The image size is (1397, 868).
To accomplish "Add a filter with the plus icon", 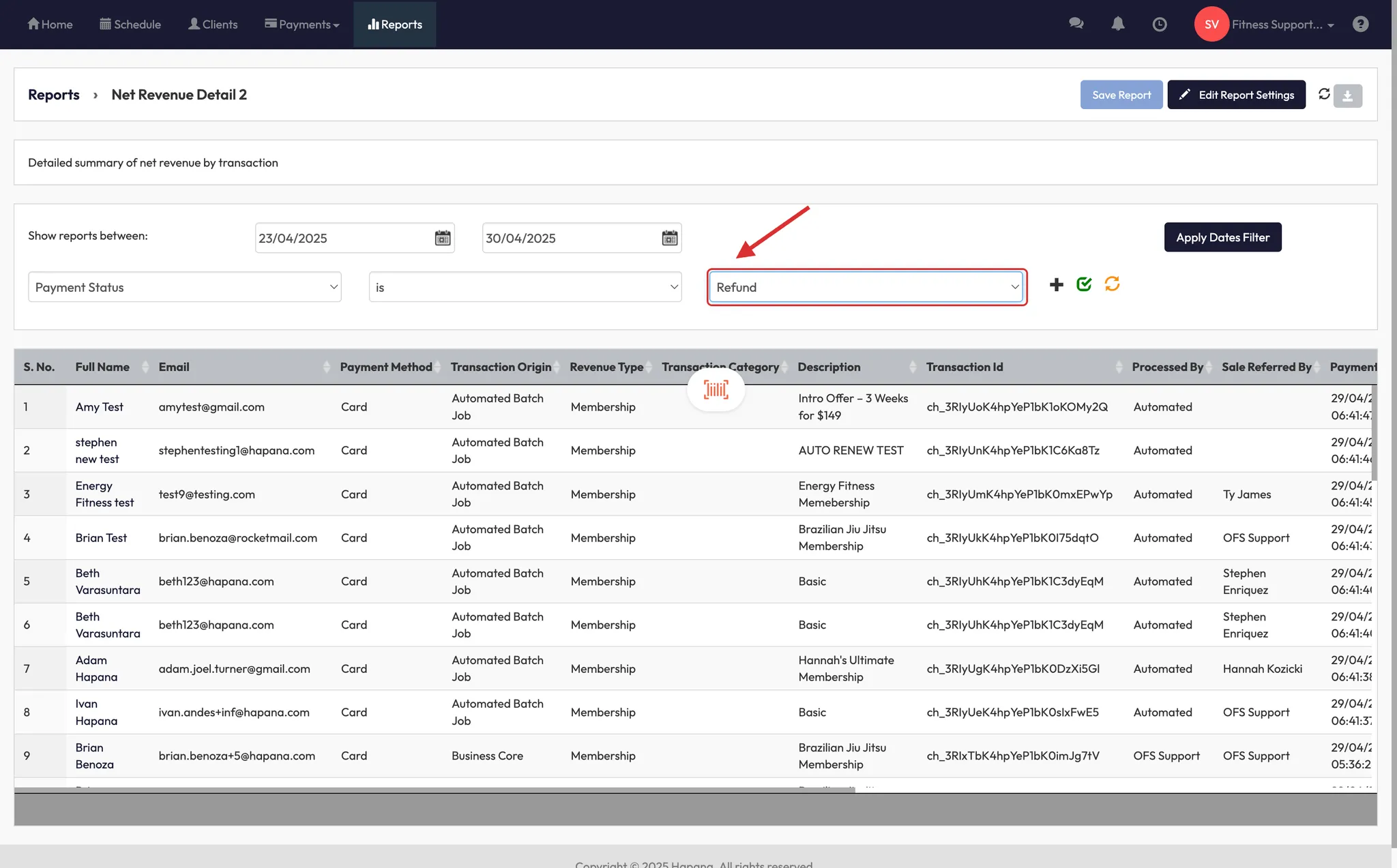I will pyautogui.click(x=1056, y=285).
